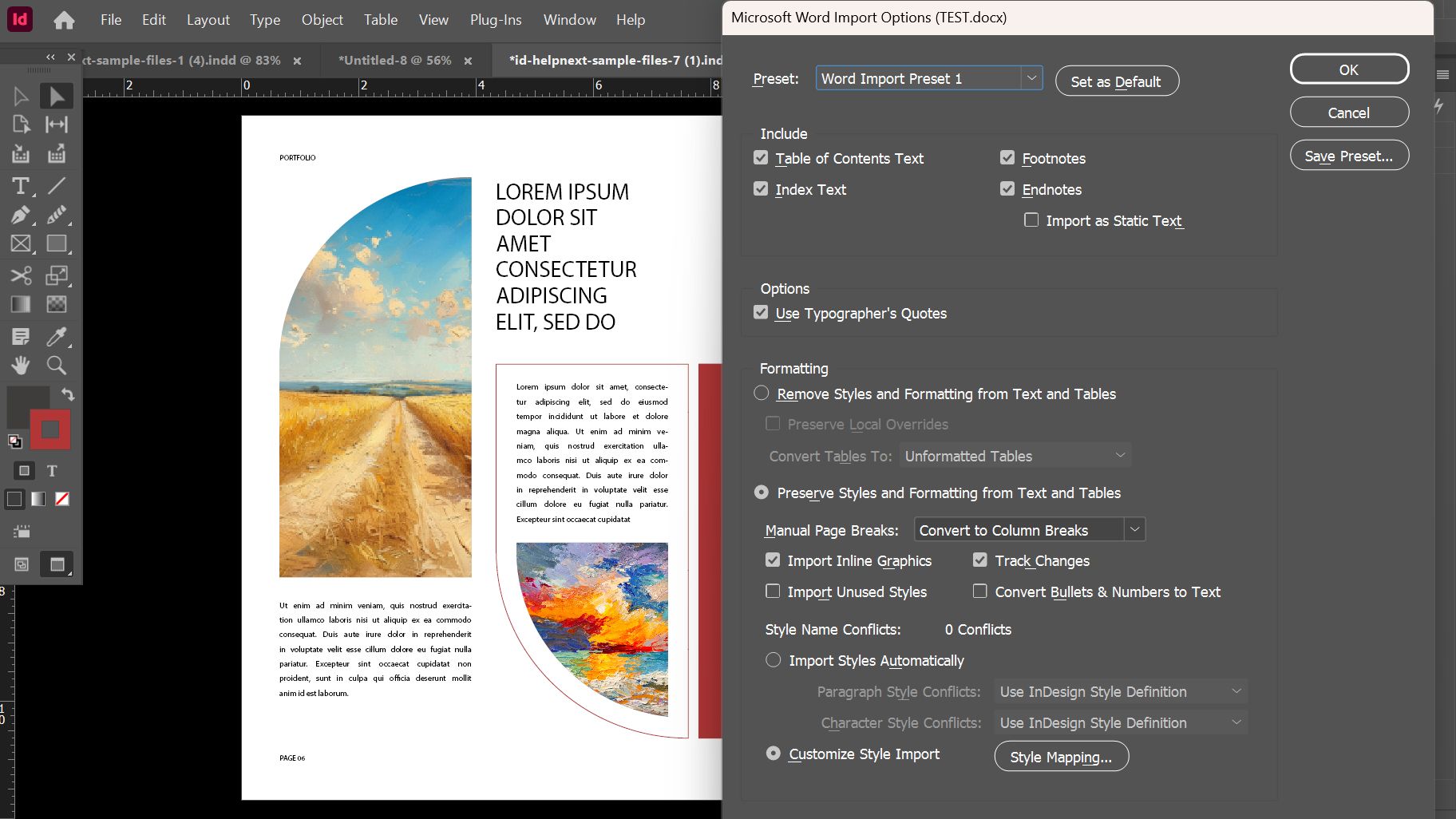This screenshot has width=1456, height=819.
Task: Toggle Table of Contents Text checkbox
Action: 761,158
